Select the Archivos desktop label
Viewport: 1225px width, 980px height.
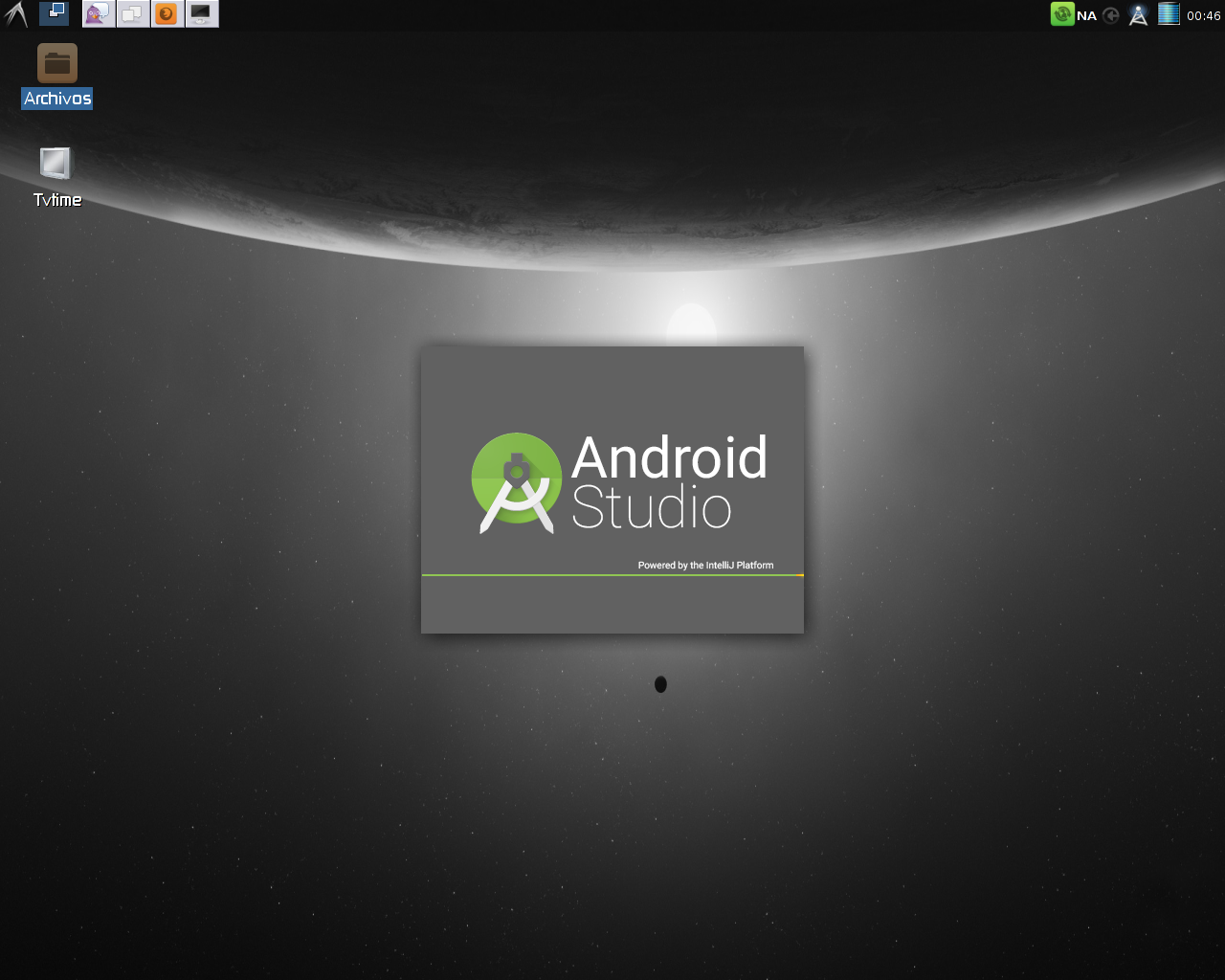[x=57, y=99]
